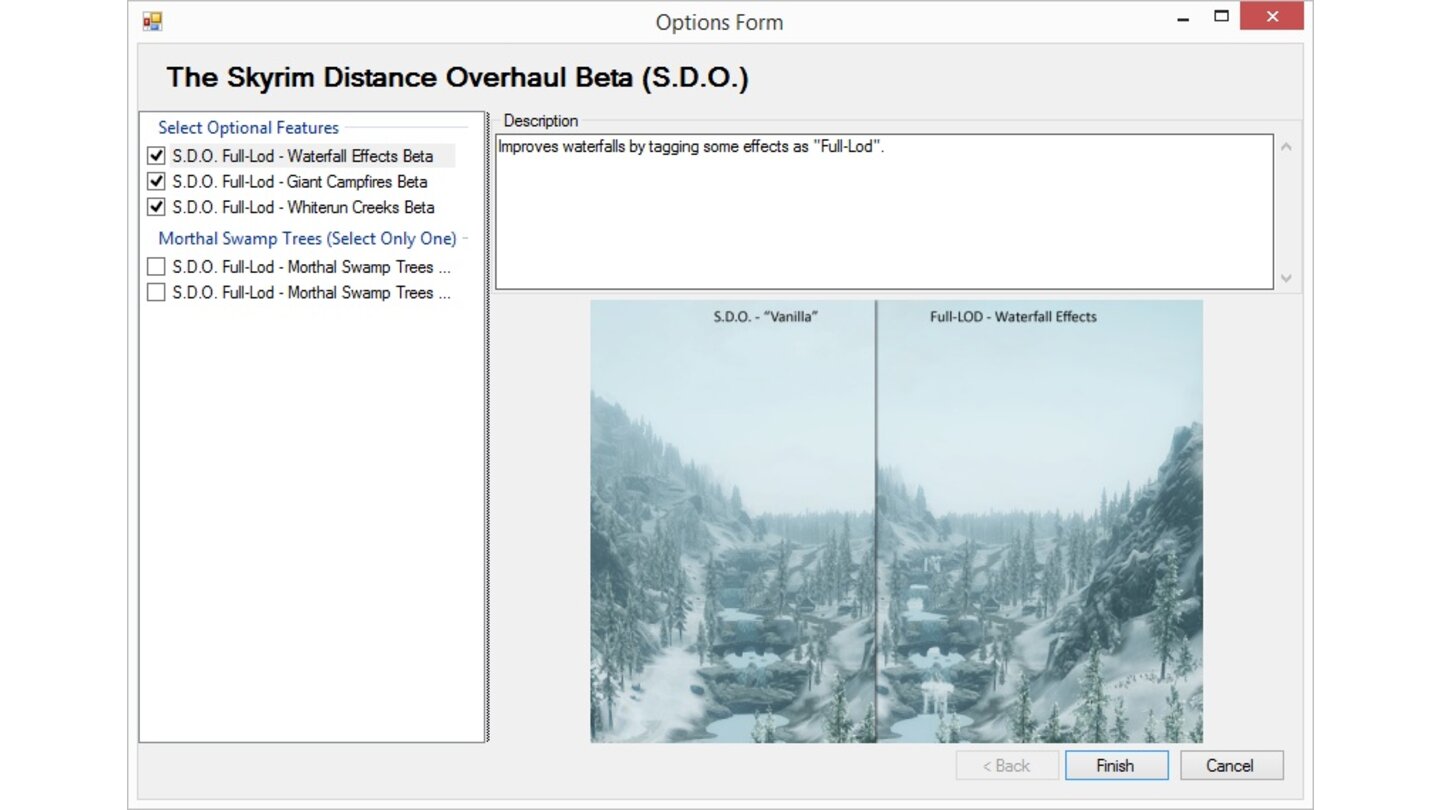Uncheck Whiterun Creeks Beta checkbox

156,208
